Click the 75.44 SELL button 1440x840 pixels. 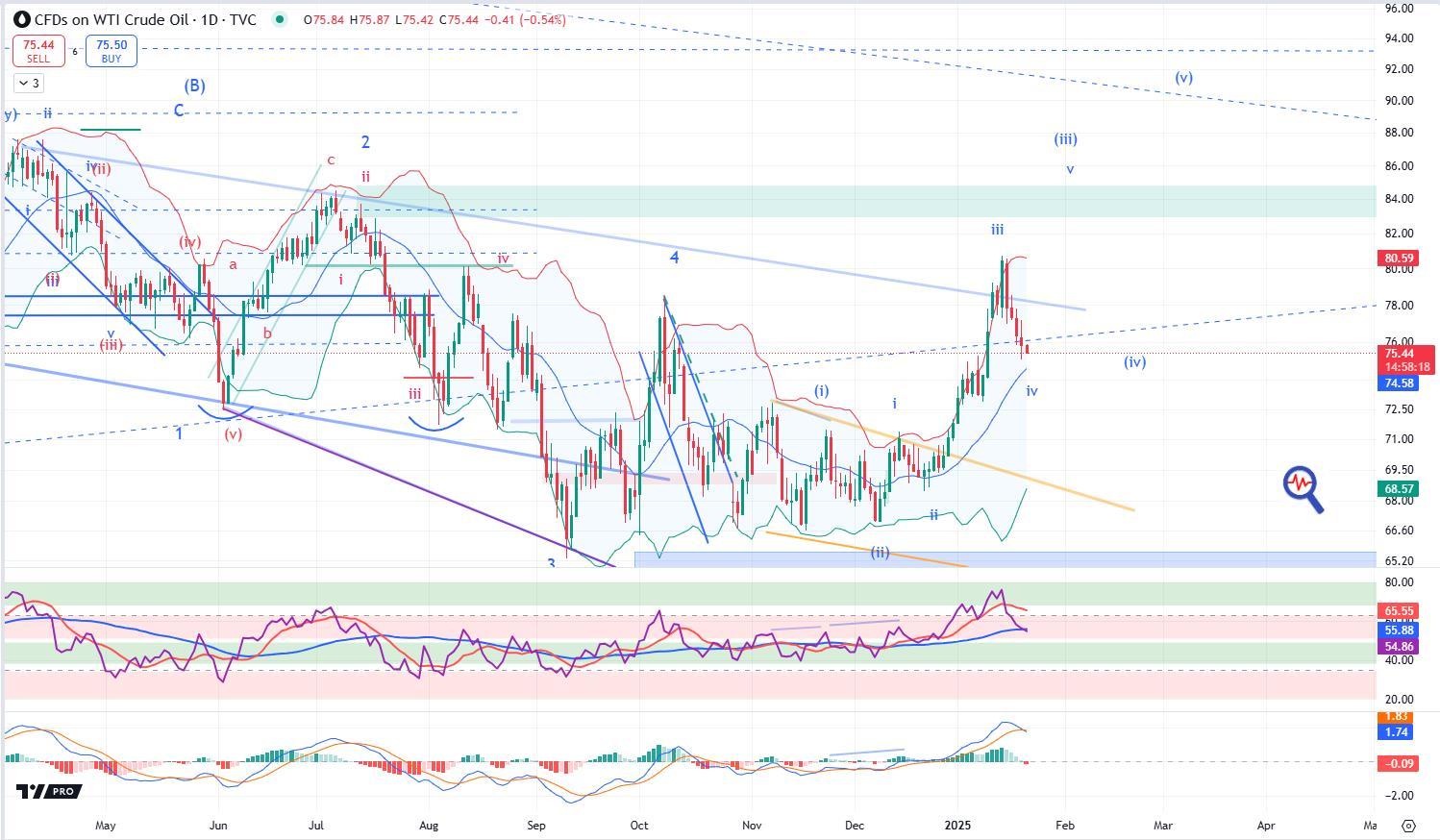coord(38,51)
